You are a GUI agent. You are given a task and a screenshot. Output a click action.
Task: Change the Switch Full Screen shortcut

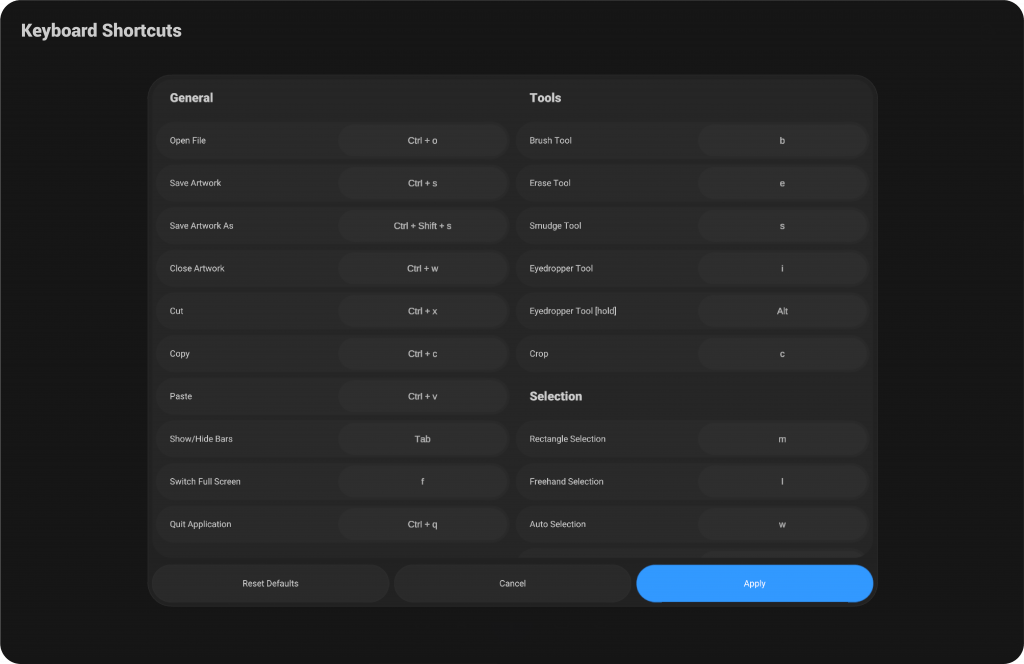(x=422, y=481)
